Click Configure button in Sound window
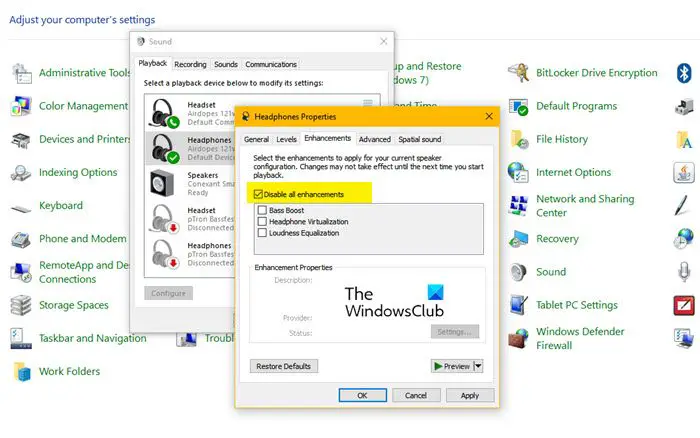The height and width of the screenshot is (438, 700). [168, 293]
